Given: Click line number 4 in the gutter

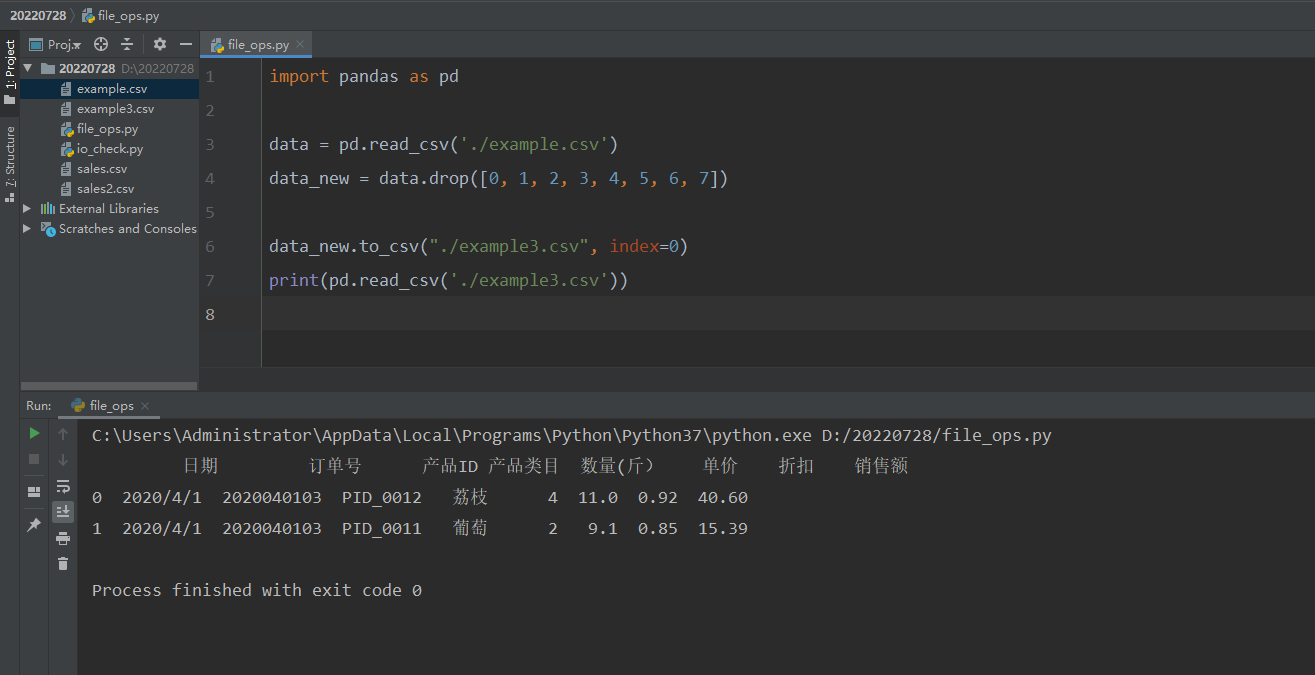Looking at the screenshot, I should [209, 178].
